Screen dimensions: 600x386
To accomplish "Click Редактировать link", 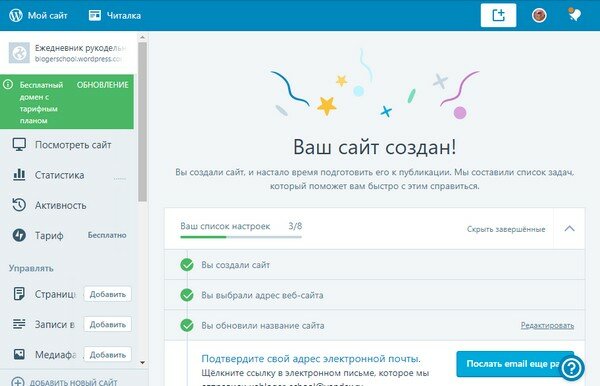I will (x=547, y=326).
